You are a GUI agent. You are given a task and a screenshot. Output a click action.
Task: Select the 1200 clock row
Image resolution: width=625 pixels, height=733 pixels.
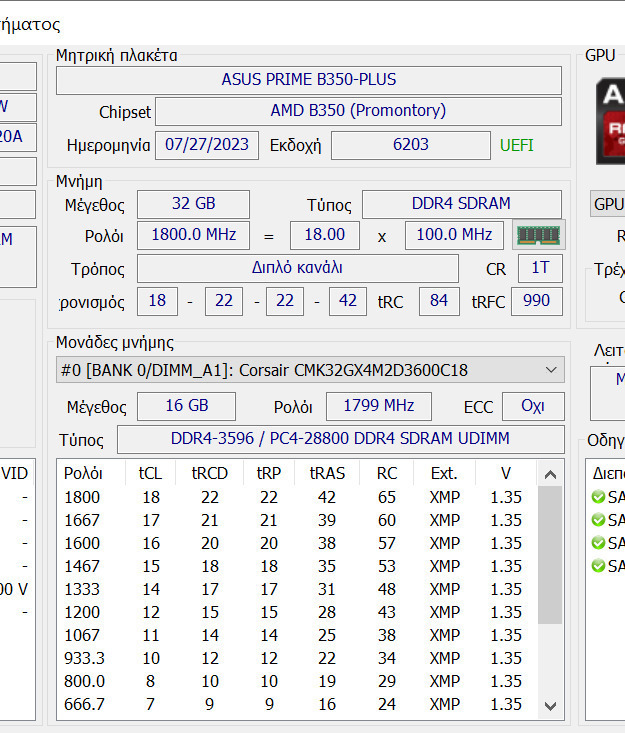[x=297, y=612]
